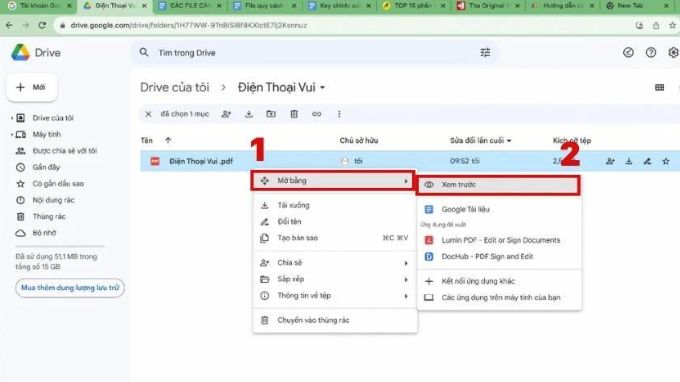This screenshot has height=382, width=680.
Task: Open search filter options icon
Action: click(x=485, y=52)
